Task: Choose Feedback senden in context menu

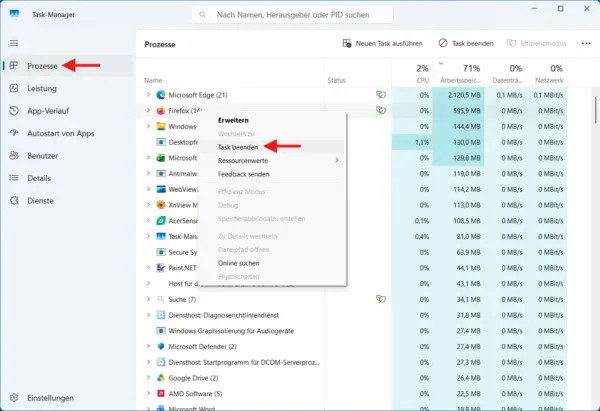Action: [243, 174]
